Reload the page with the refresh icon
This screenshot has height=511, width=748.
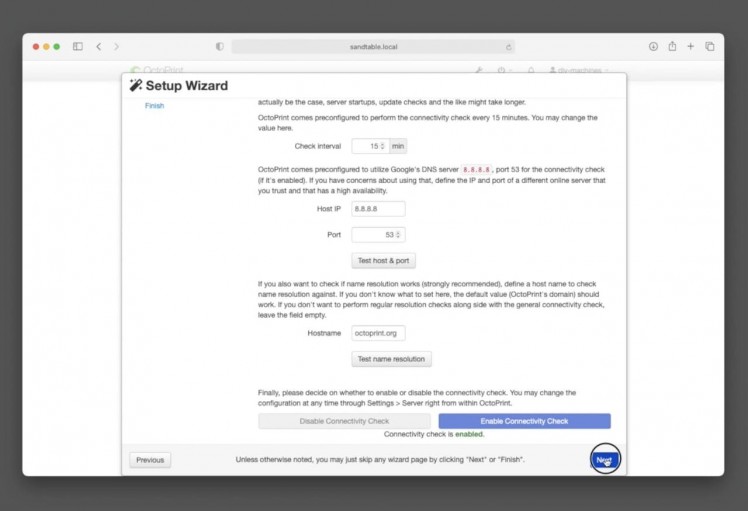[x=509, y=47]
